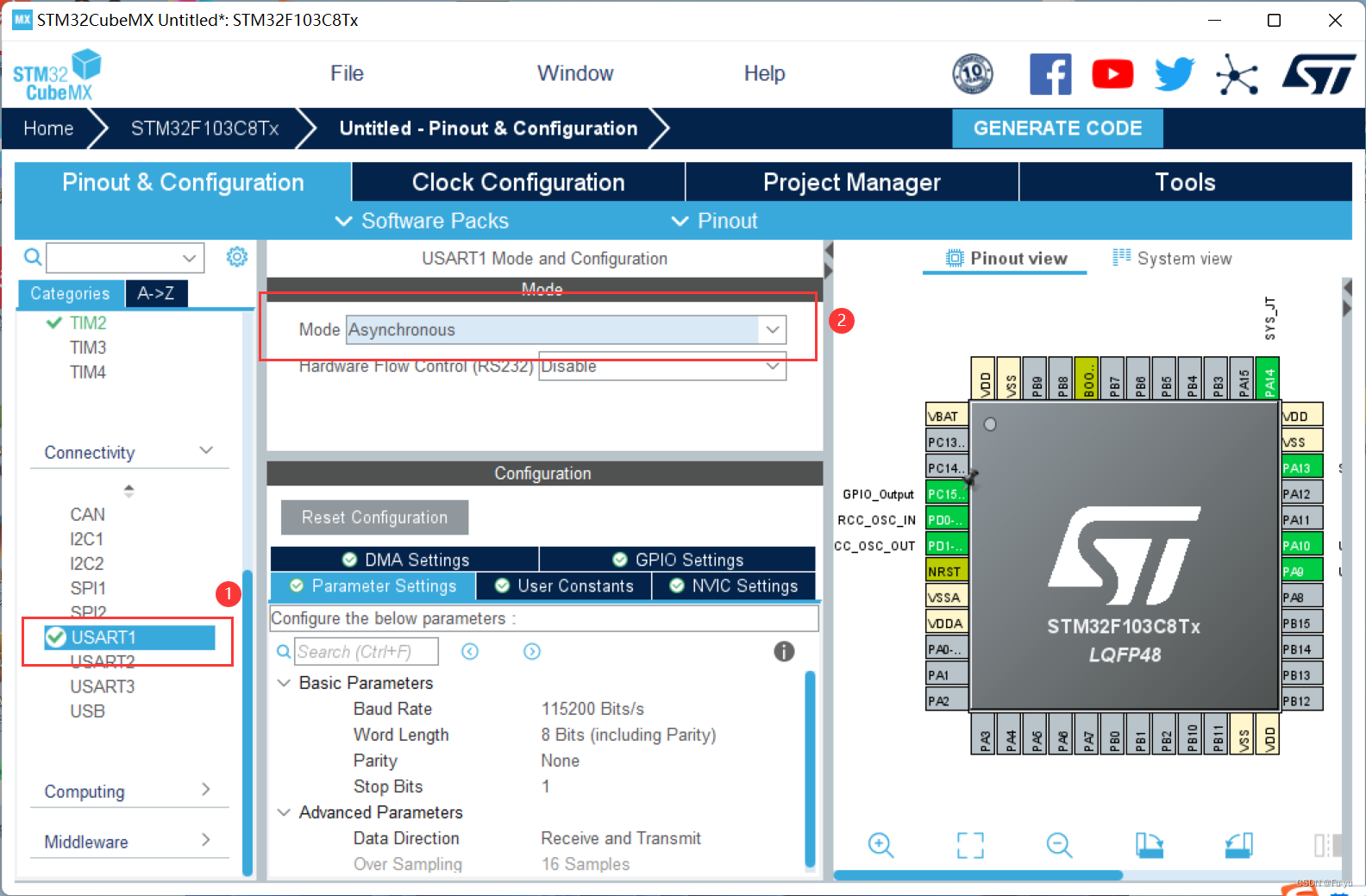Rotate the chip counter-clockwise icon

1238,845
